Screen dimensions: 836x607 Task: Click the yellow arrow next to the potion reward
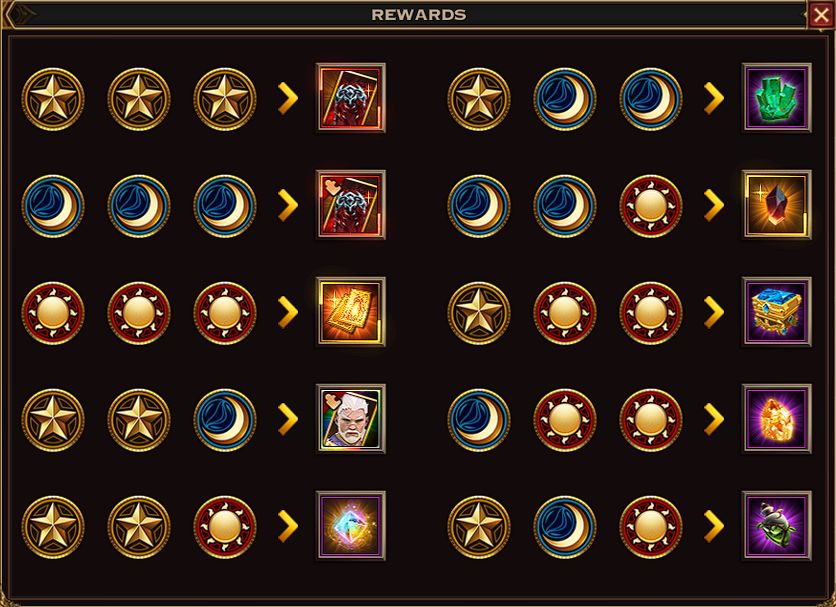pos(714,526)
